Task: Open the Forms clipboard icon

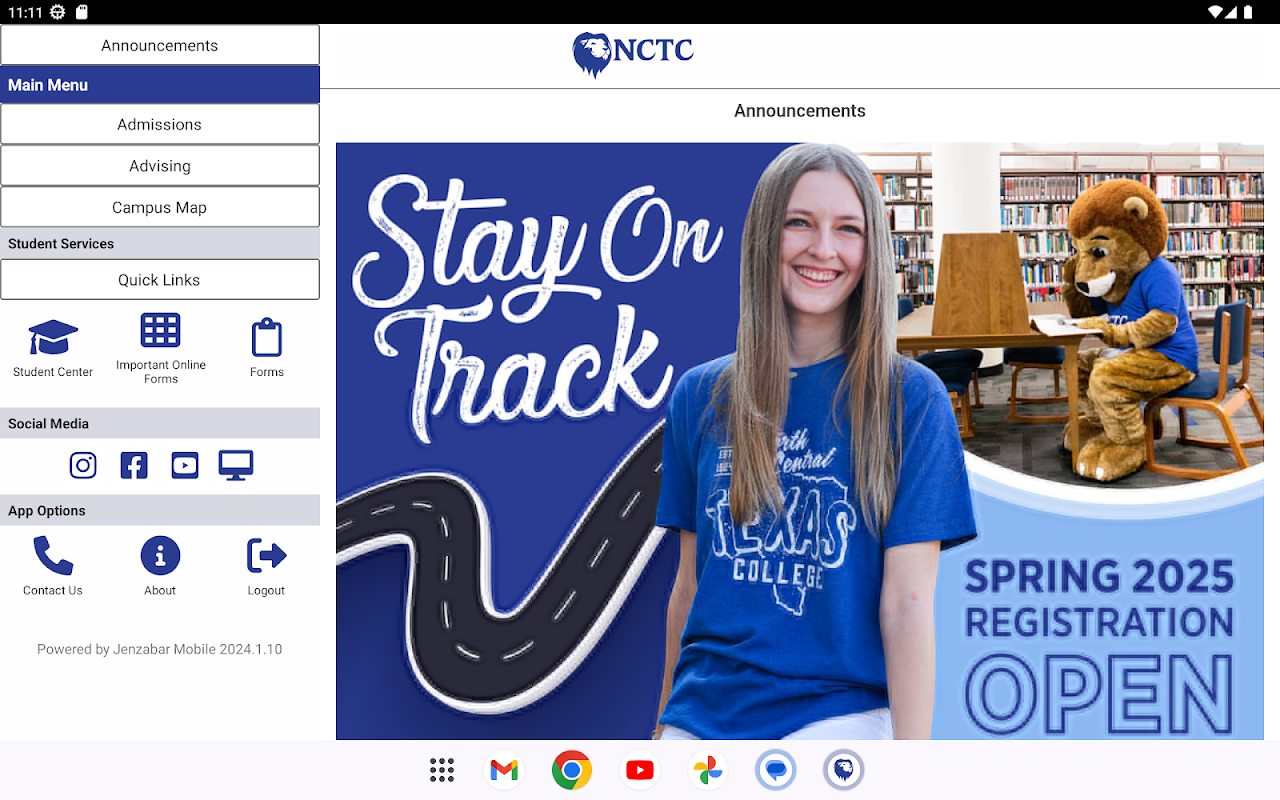Action: (x=267, y=338)
